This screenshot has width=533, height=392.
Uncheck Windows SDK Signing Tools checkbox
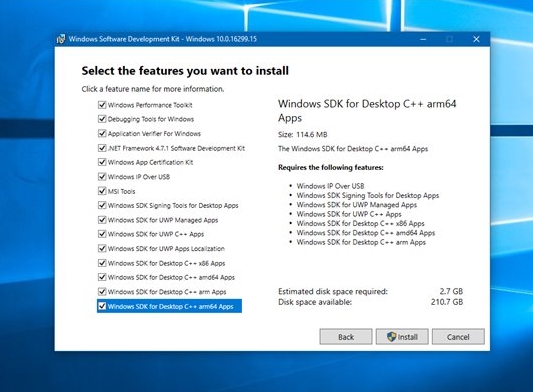[102, 205]
